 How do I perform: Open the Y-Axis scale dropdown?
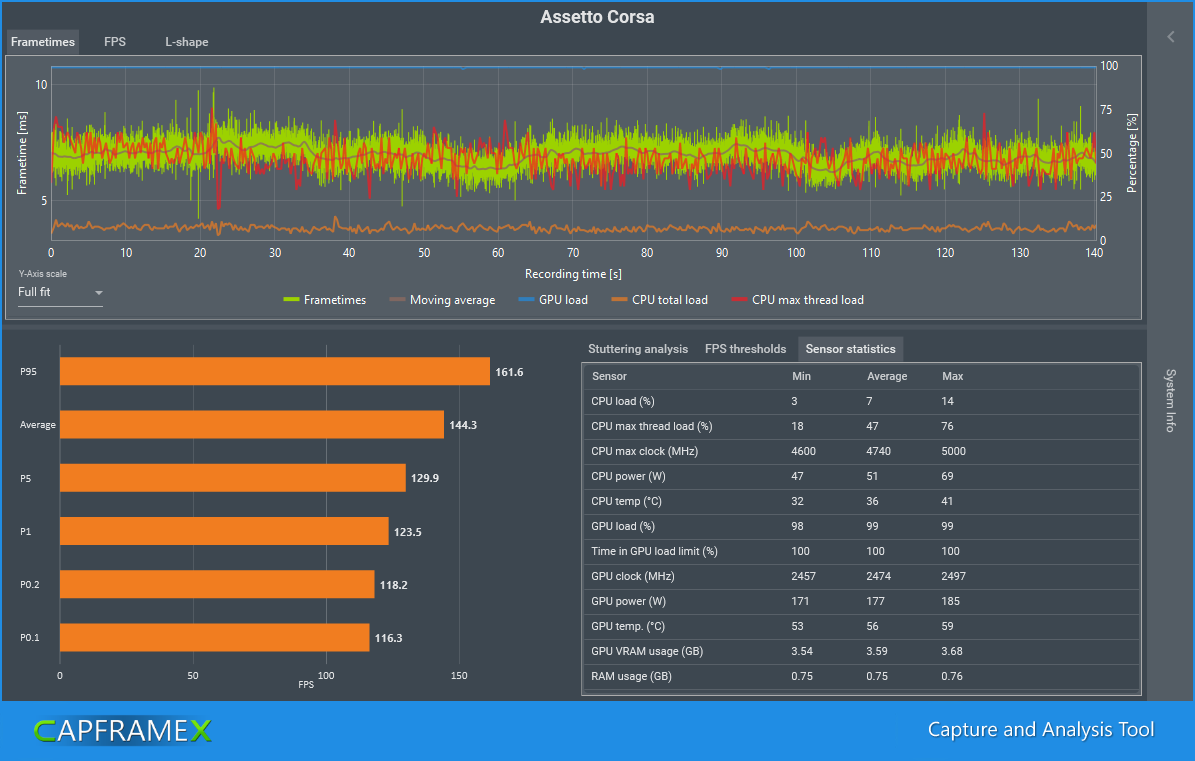60,292
